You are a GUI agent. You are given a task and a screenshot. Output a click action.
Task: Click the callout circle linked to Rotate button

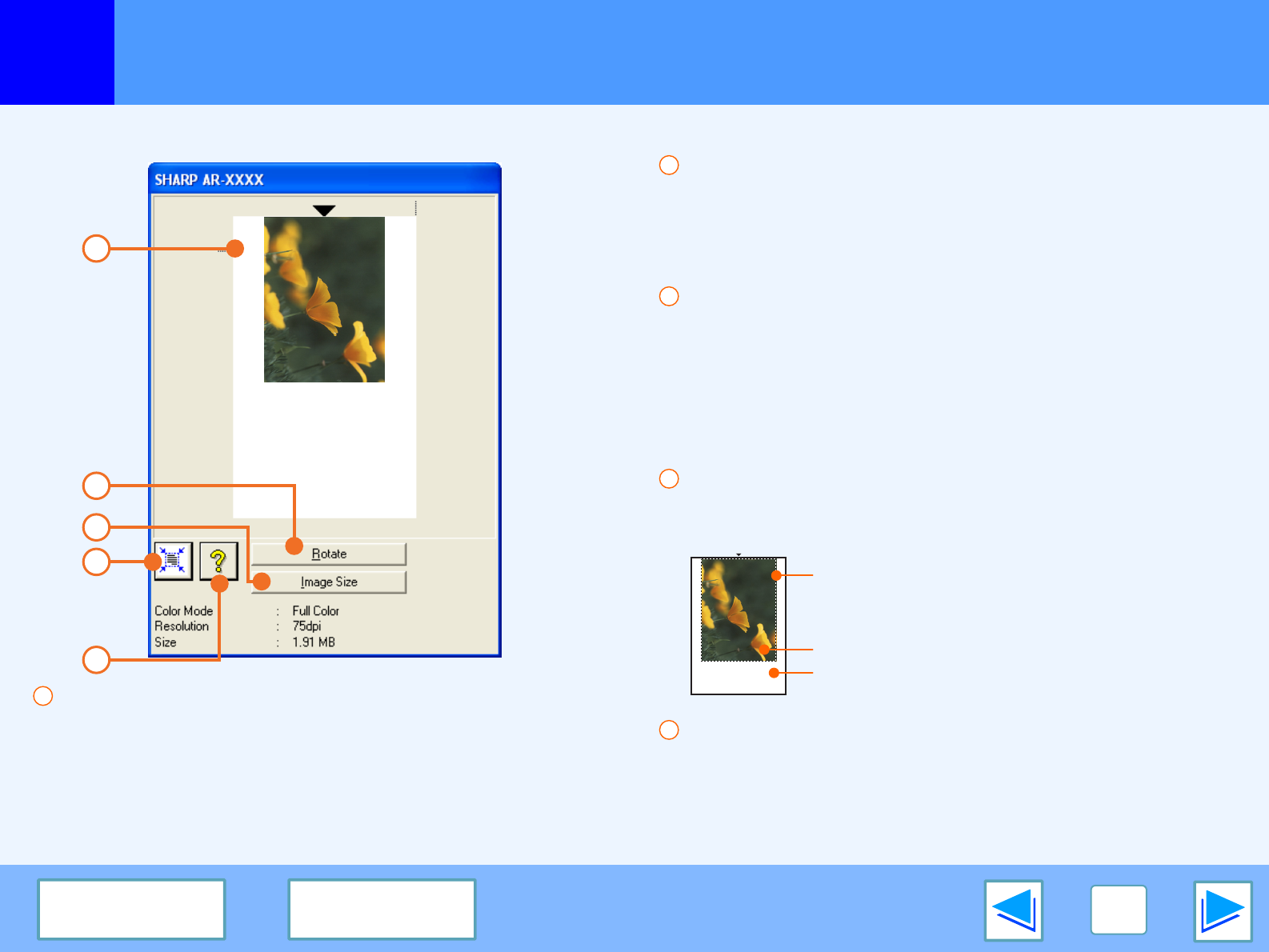pos(96,486)
